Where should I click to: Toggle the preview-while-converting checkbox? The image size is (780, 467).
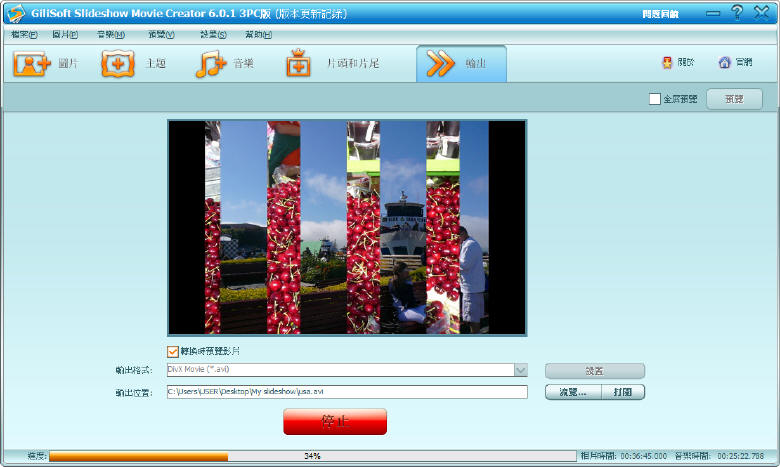click(x=173, y=351)
